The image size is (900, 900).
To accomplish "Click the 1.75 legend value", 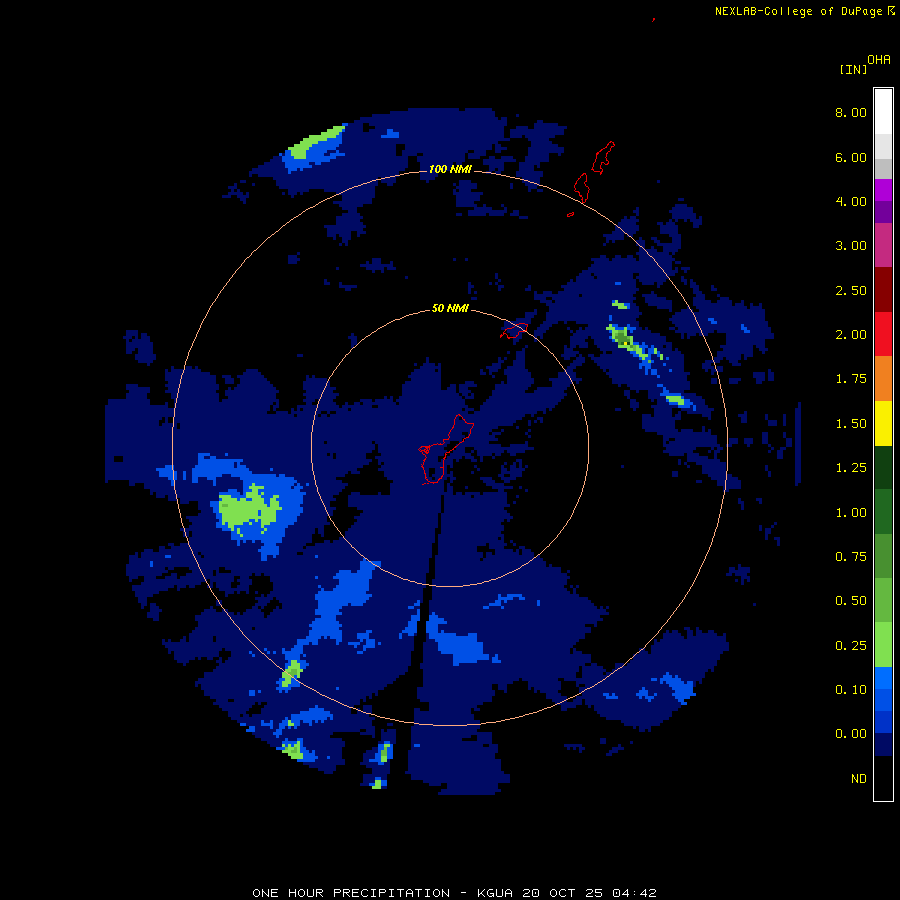I will pos(851,379).
